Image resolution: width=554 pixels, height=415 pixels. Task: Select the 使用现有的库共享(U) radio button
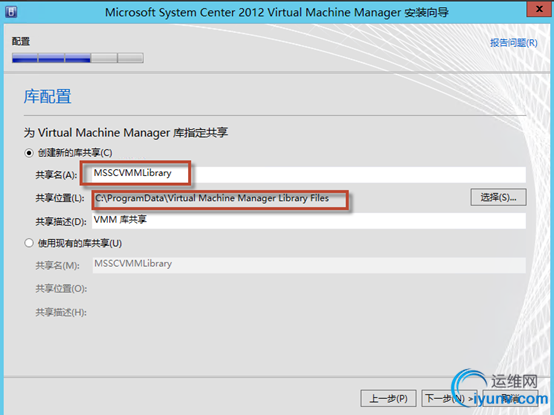pos(29,243)
